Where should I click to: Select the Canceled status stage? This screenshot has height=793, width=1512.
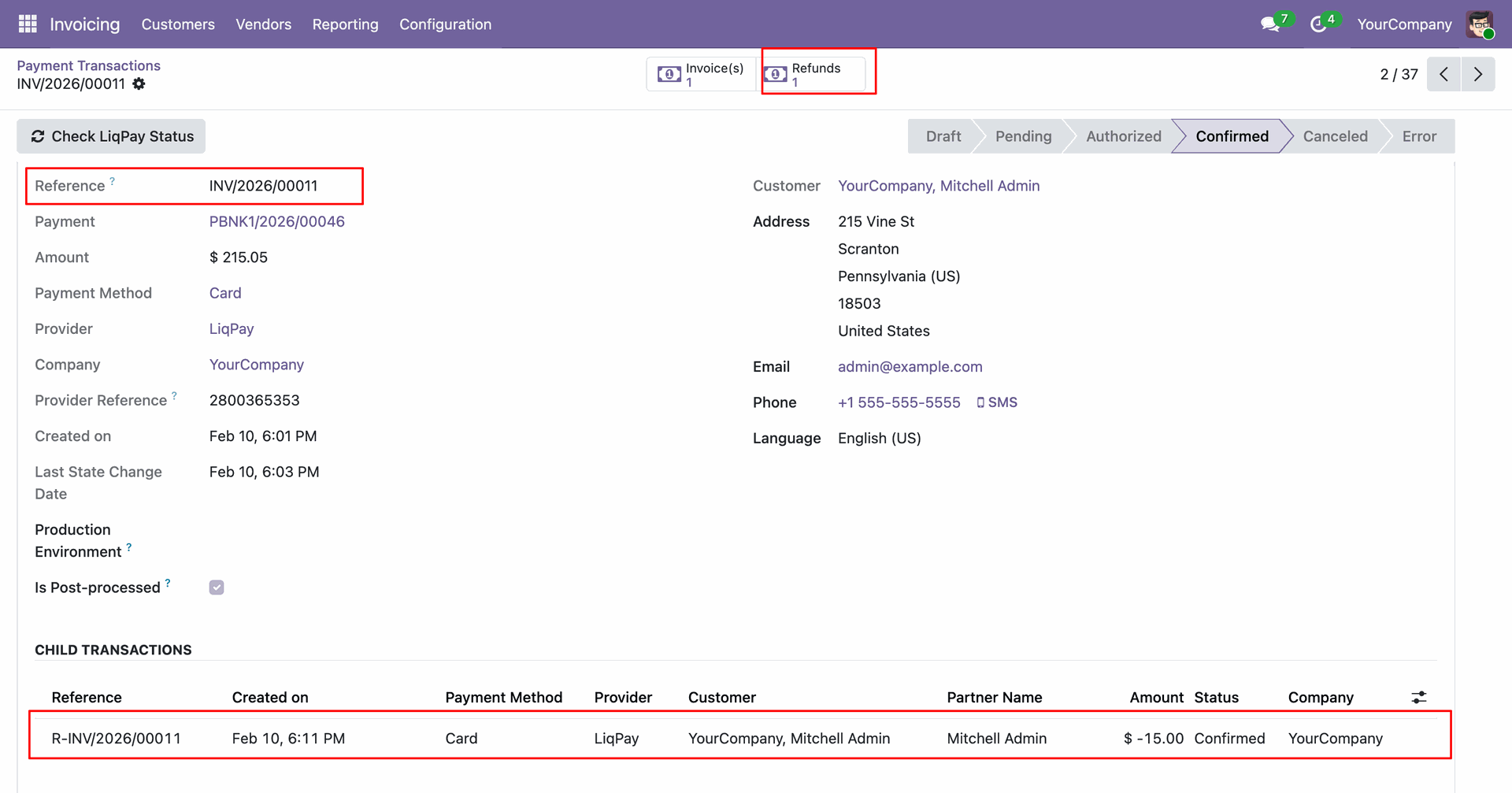1335,136
